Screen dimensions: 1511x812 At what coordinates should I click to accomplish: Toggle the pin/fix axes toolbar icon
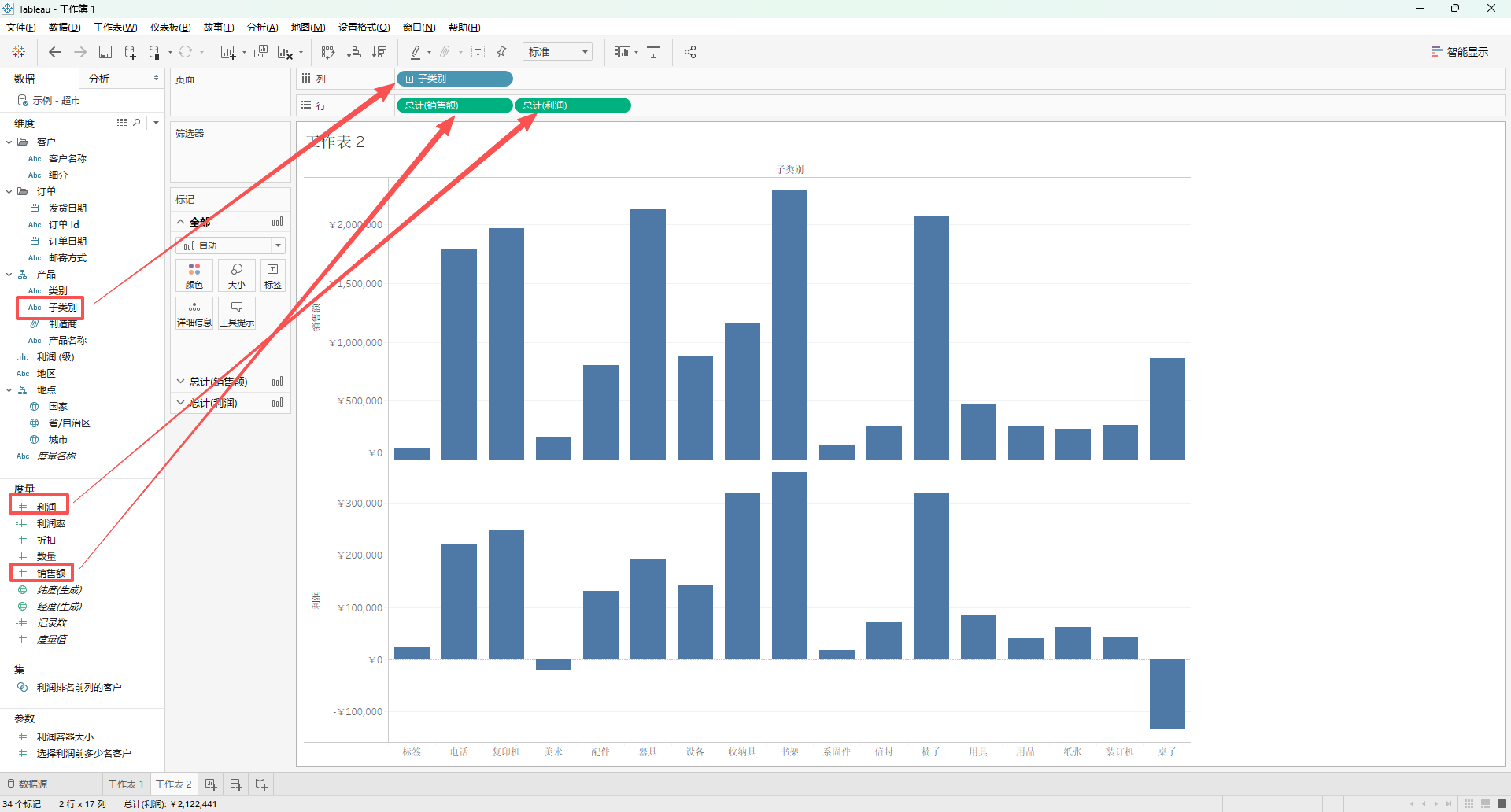pyautogui.click(x=502, y=52)
